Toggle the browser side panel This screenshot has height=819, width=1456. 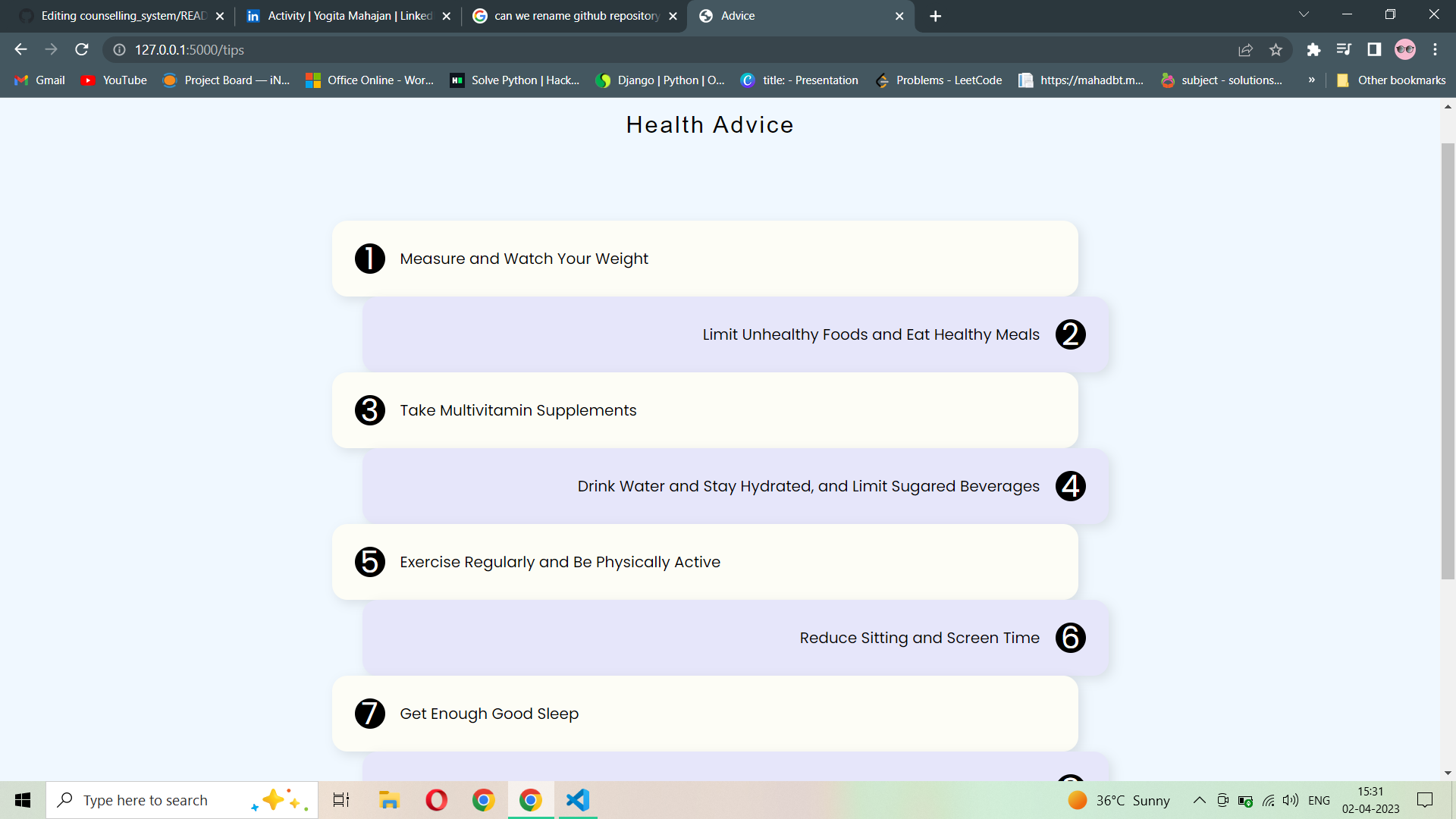[x=1374, y=50]
